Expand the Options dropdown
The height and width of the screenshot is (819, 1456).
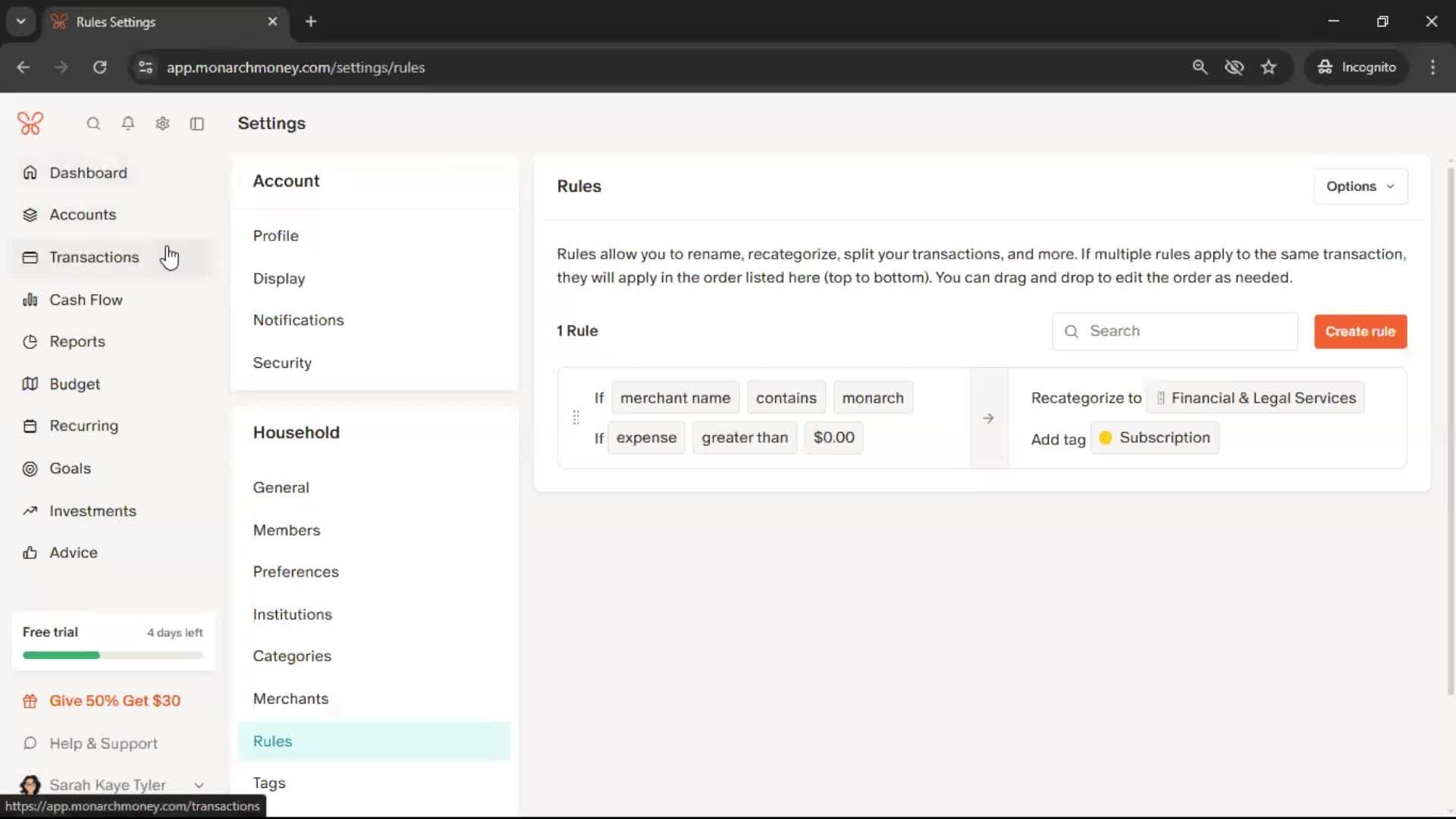tap(1360, 187)
